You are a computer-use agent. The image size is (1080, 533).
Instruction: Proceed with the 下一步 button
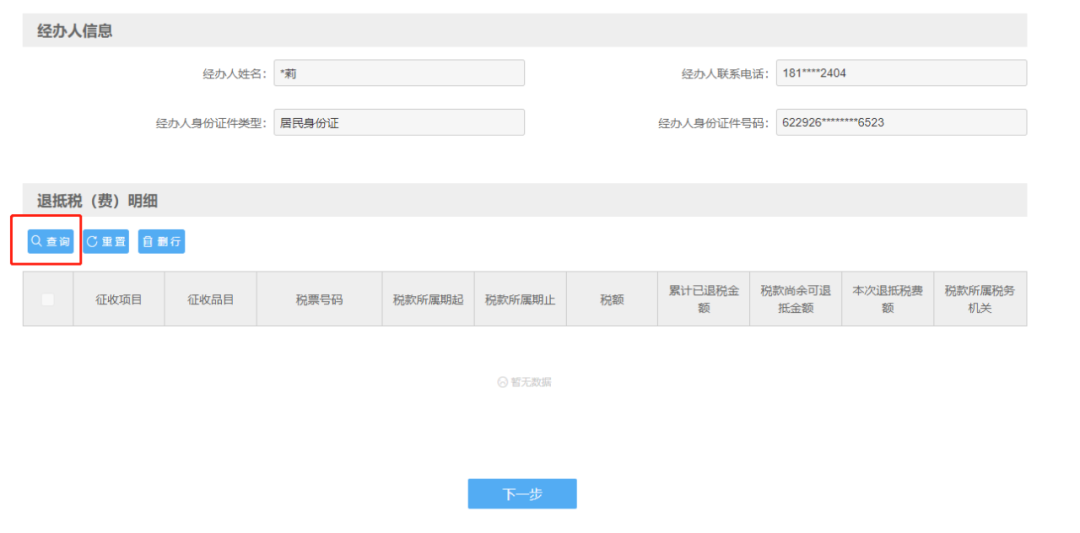tap(522, 494)
